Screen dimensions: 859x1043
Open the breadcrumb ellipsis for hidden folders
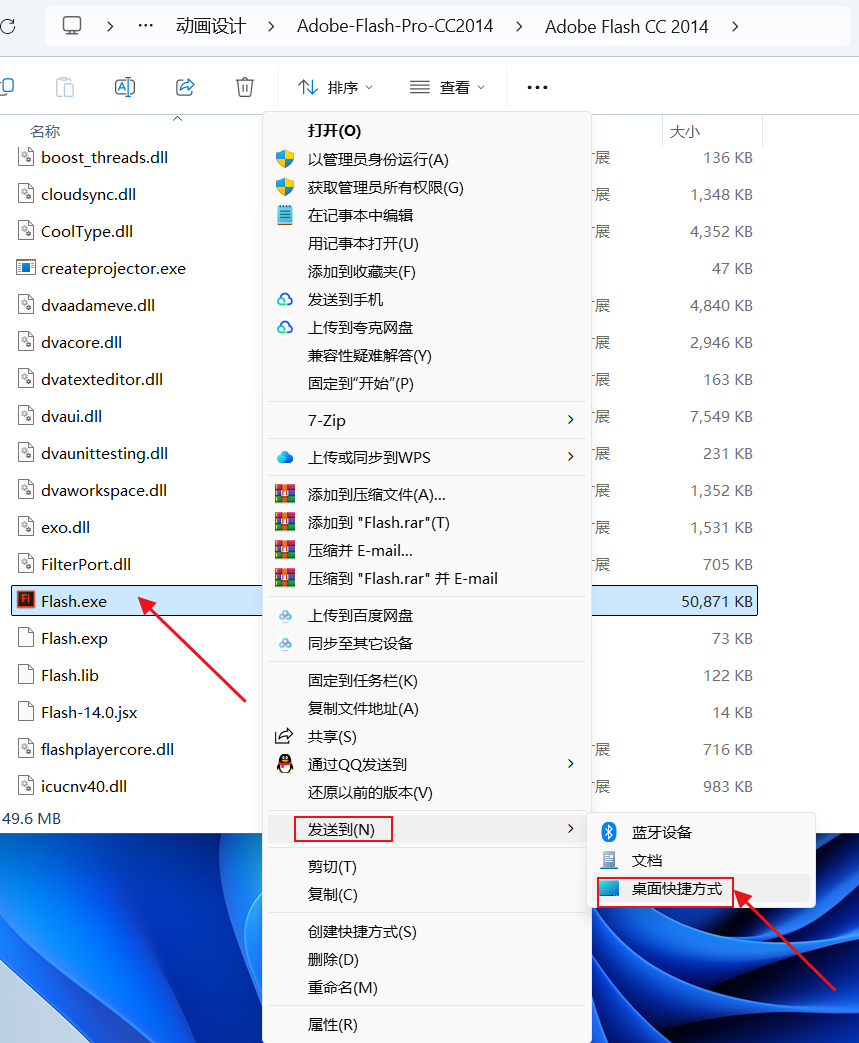(146, 26)
